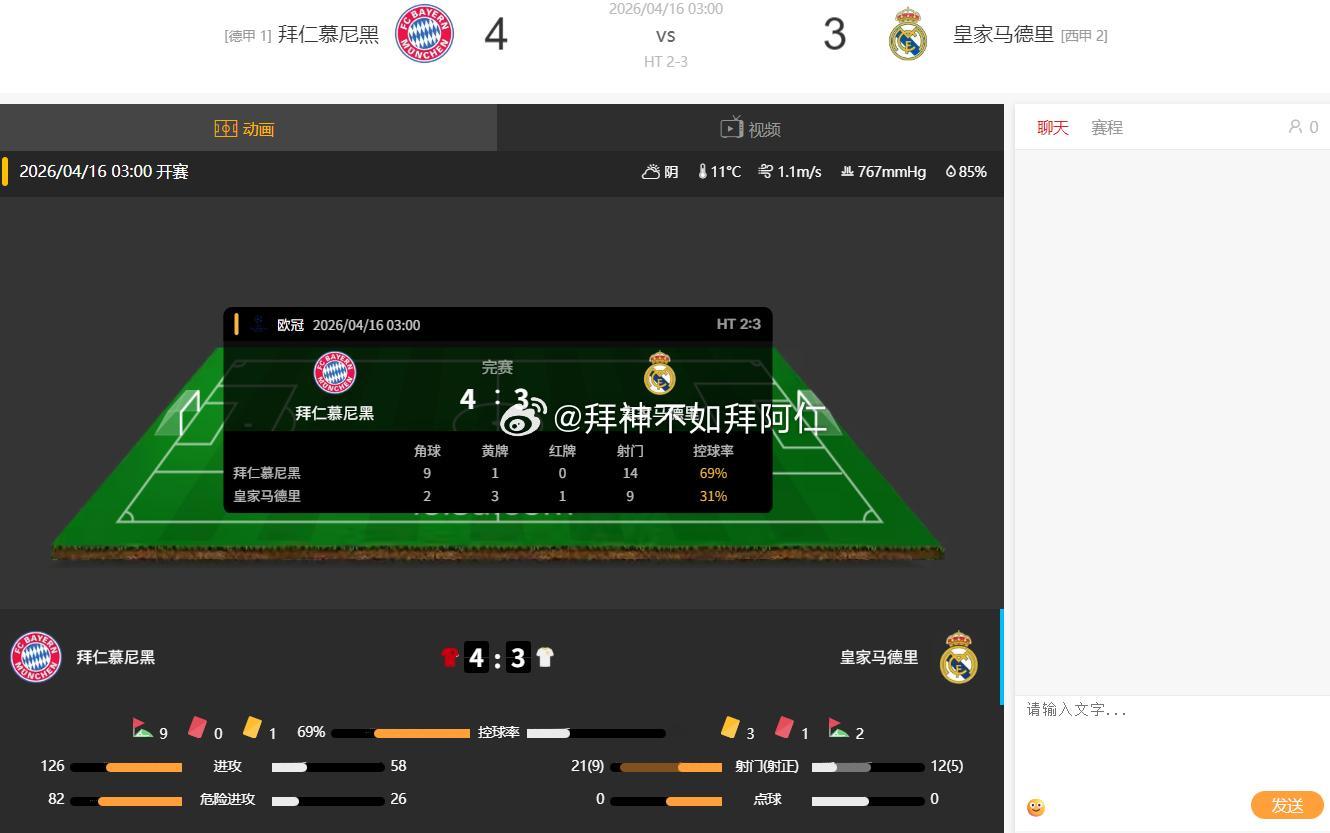Click the 2026/04/16 03:00 开赛 kickoff text
The height and width of the screenshot is (833, 1330).
click(x=104, y=171)
